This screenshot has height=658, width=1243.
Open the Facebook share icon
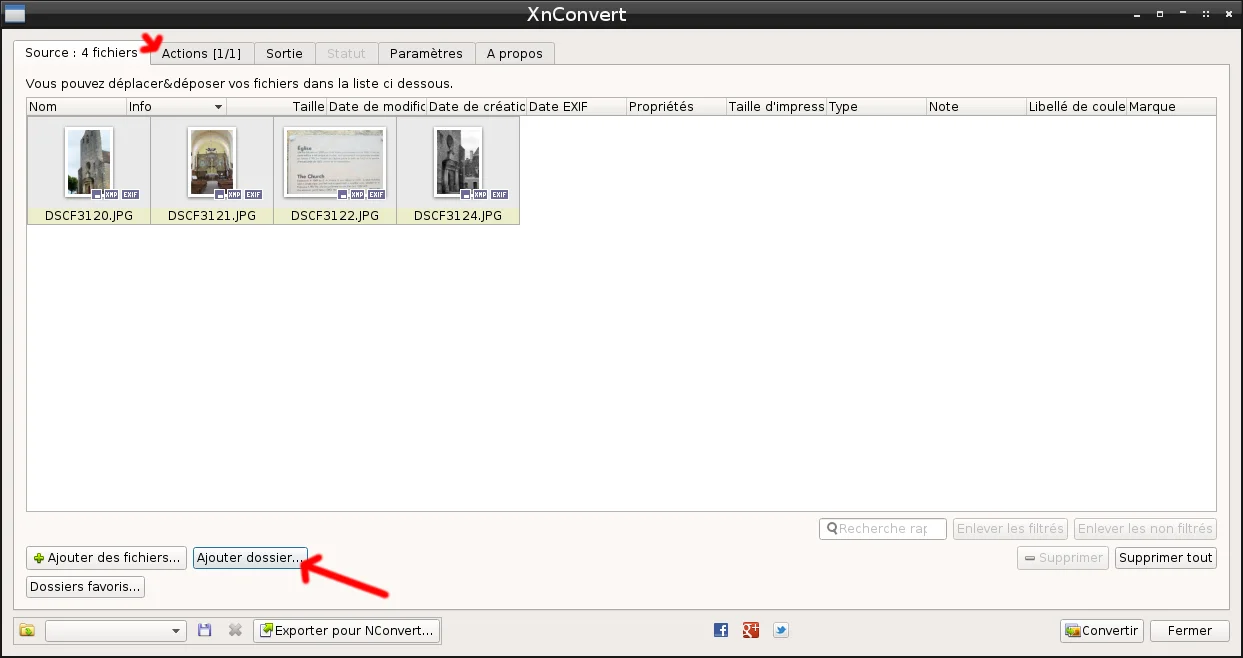point(721,630)
